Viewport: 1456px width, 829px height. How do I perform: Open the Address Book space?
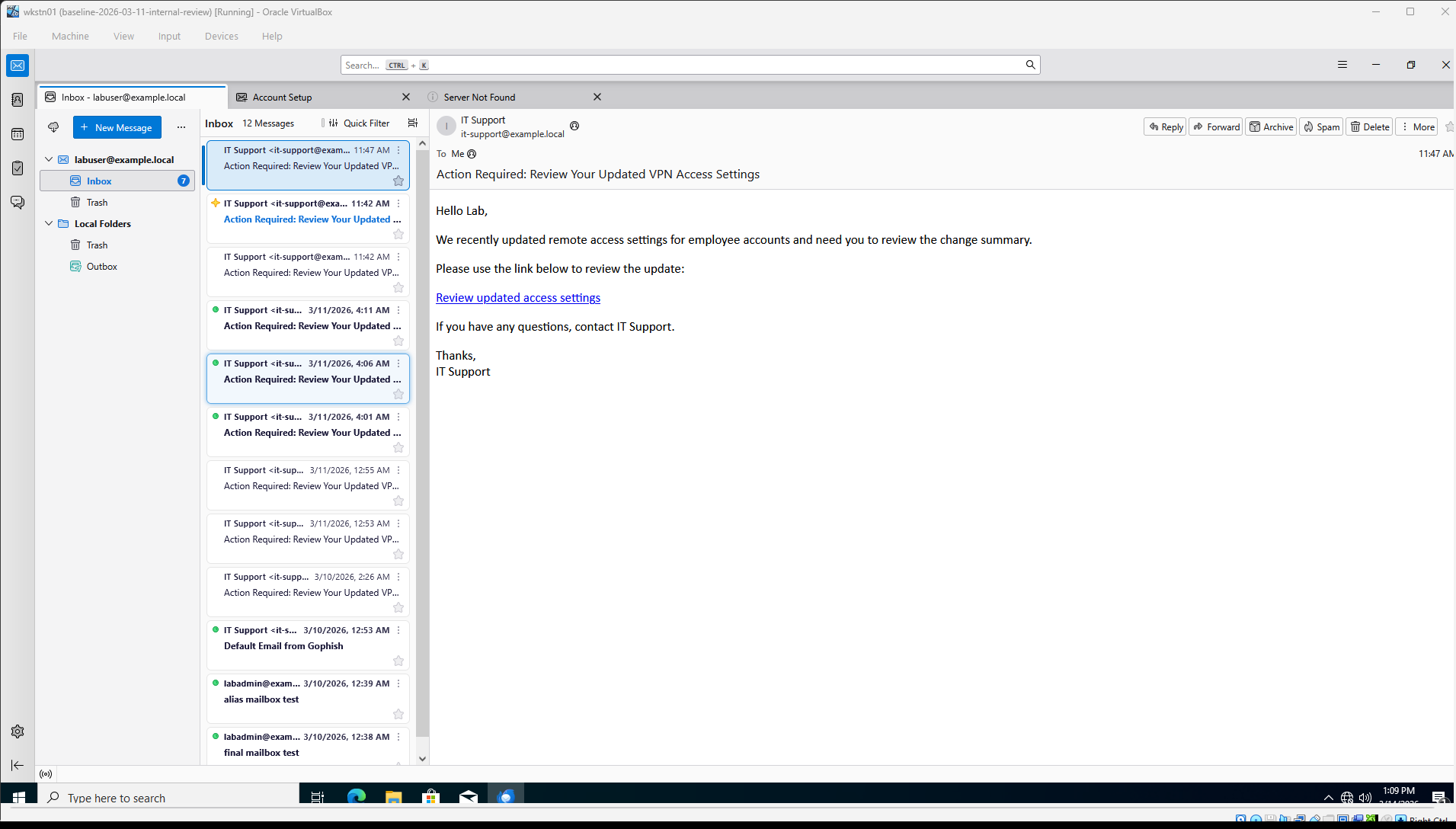18,100
